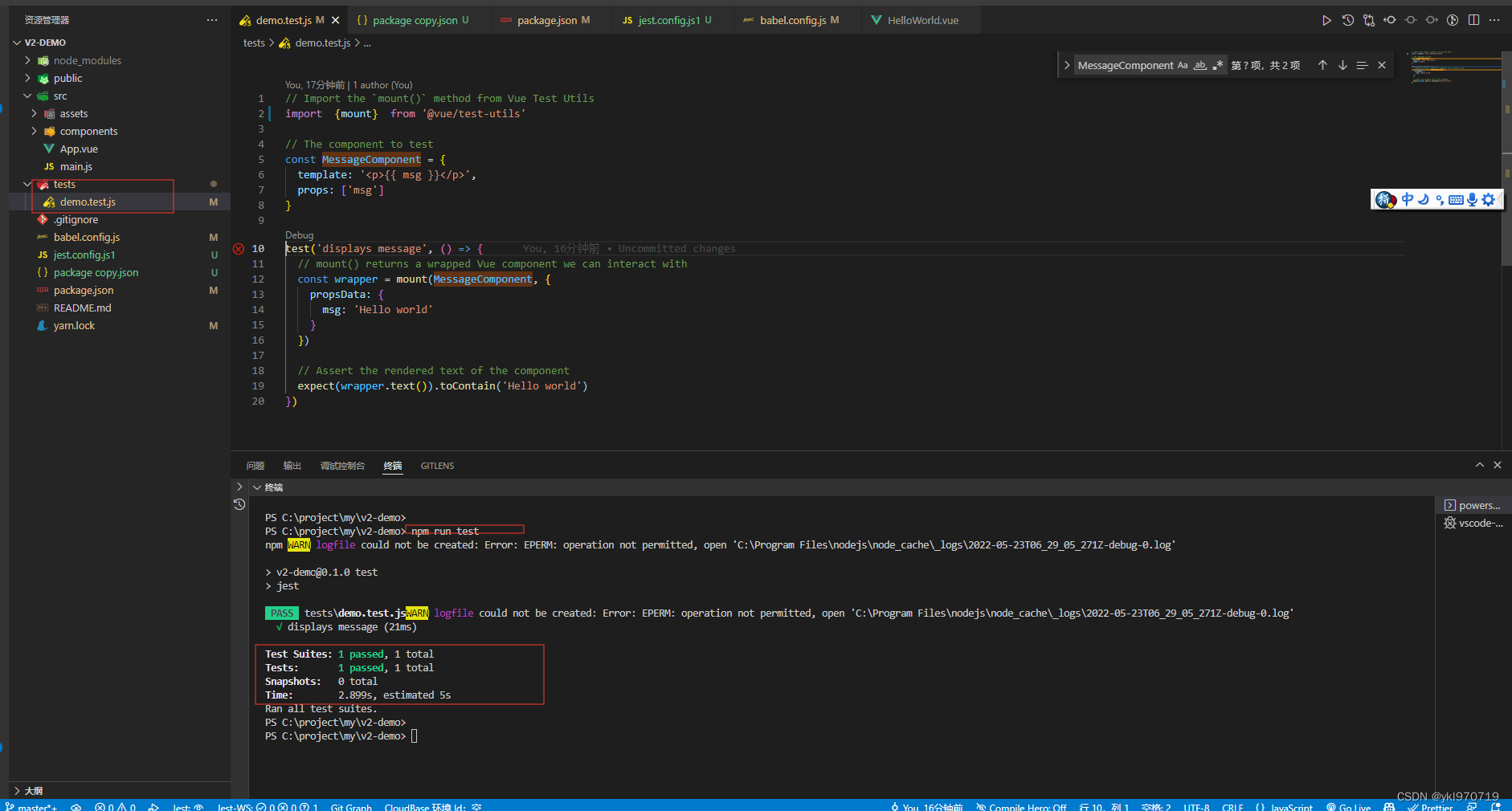Select the vscode debug terminal instance
The image size is (1512, 811).
coord(1473,523)
